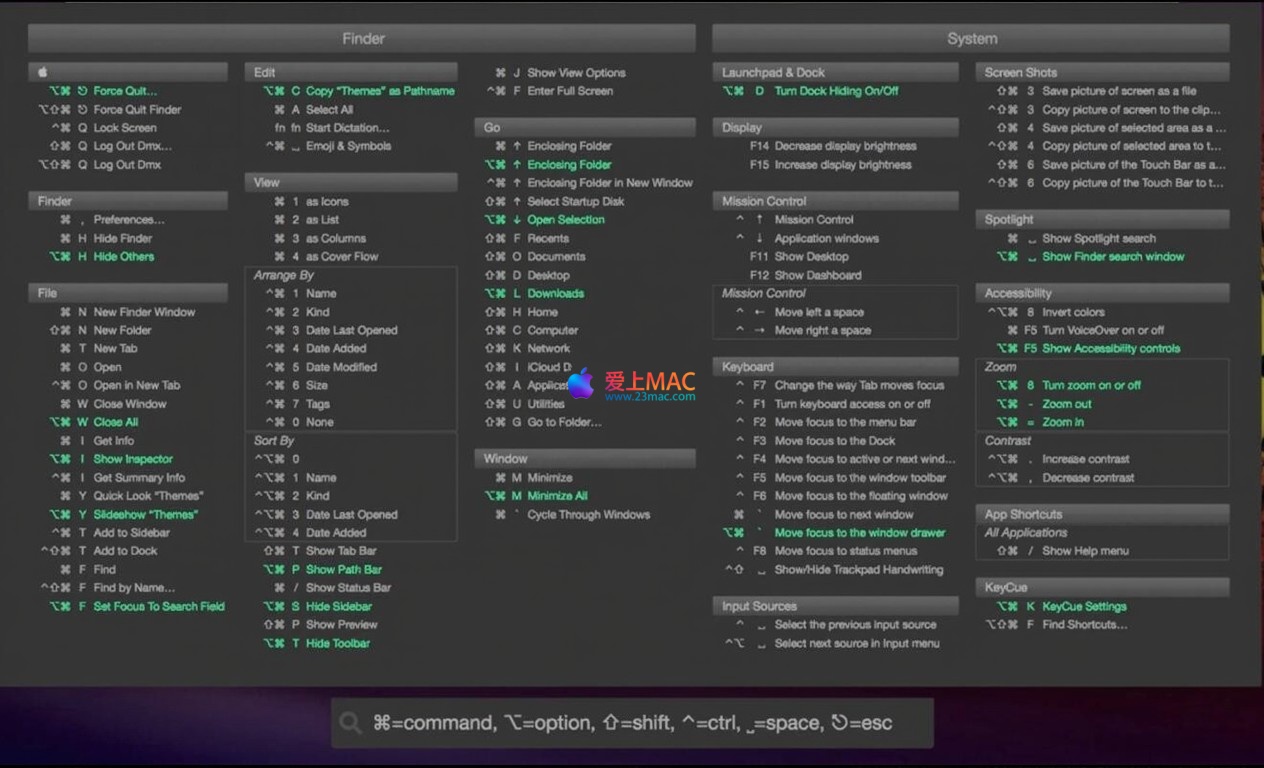The image size is (1264, 768).
Task: Click the 爱上MAC Apple watermark logo
Action: coord(581,383)
